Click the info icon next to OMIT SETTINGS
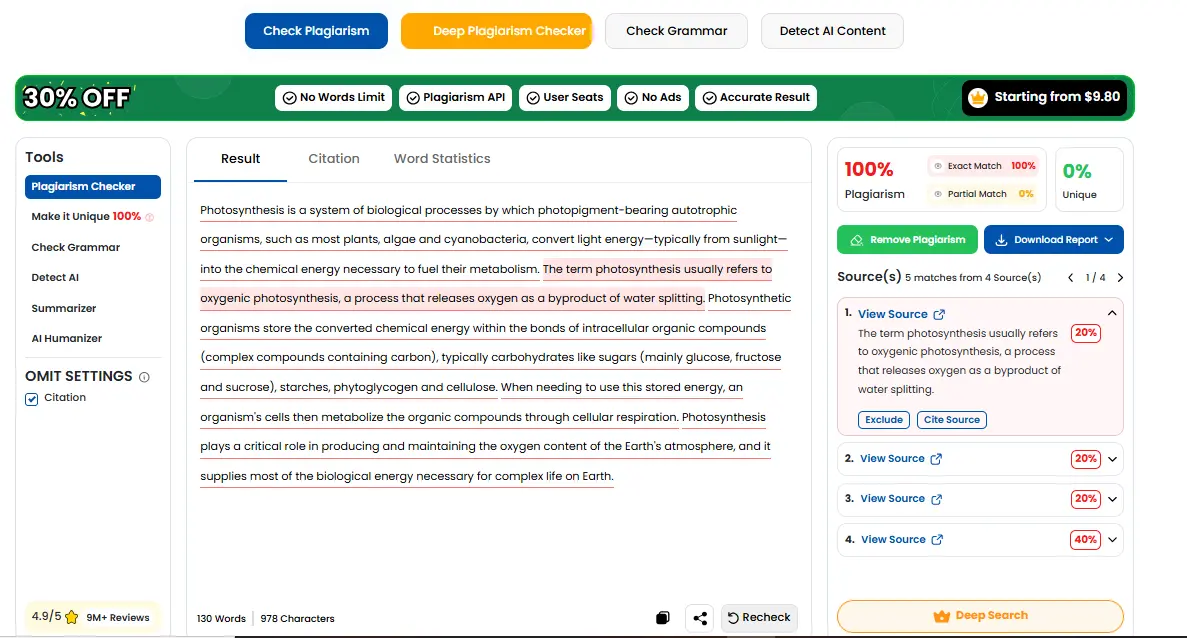1187x638 pixels. coord(144,377)
